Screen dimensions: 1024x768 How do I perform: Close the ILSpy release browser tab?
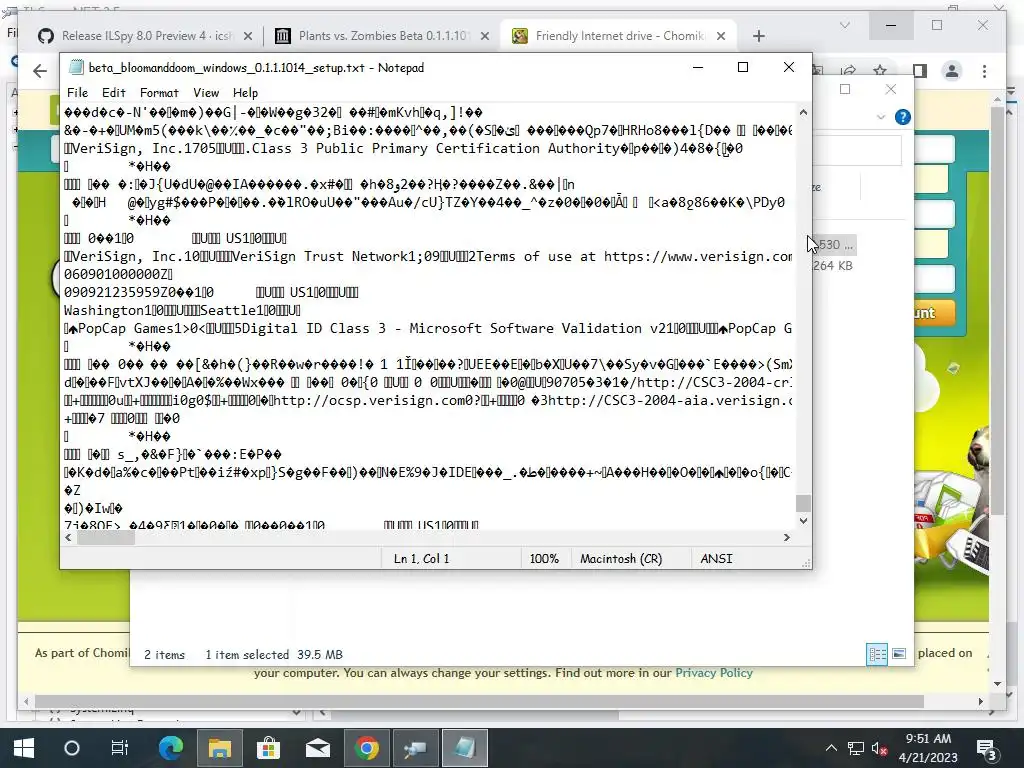point(248,36)
